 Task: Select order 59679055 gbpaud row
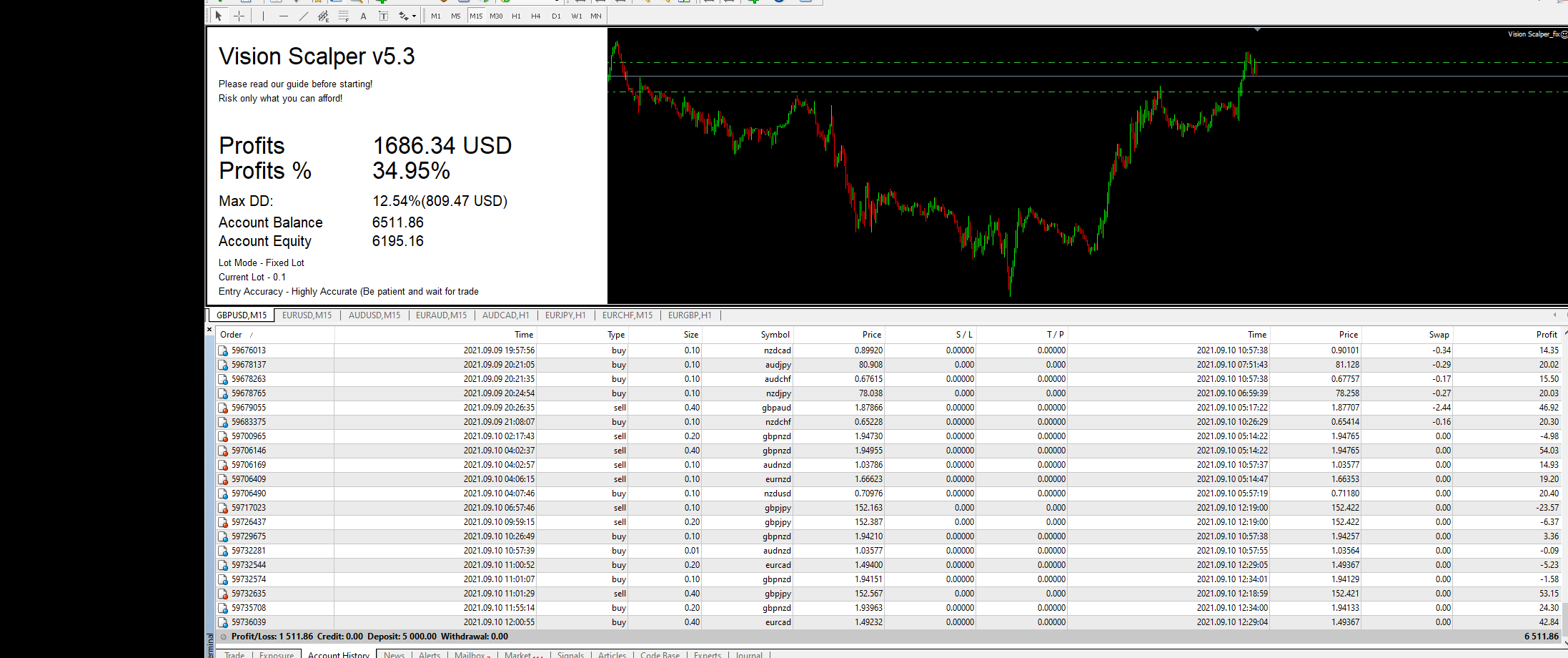pos(249,408)
